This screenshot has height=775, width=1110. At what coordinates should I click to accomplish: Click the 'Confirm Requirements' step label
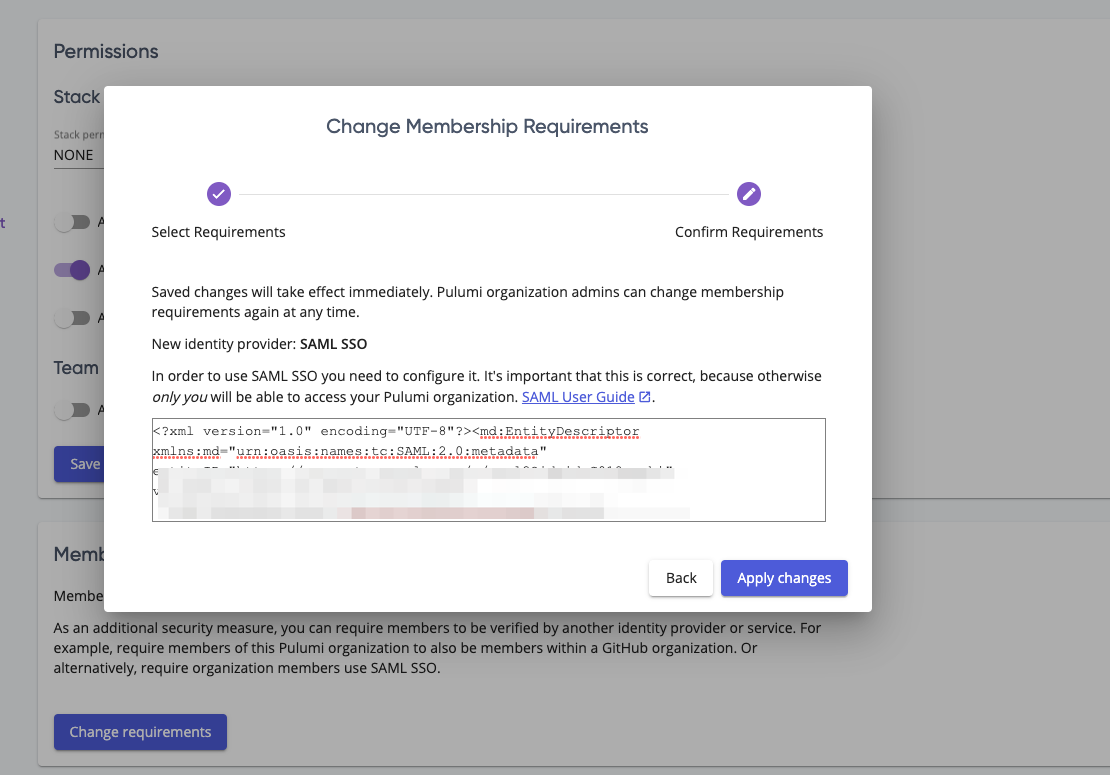pos(748,232)
